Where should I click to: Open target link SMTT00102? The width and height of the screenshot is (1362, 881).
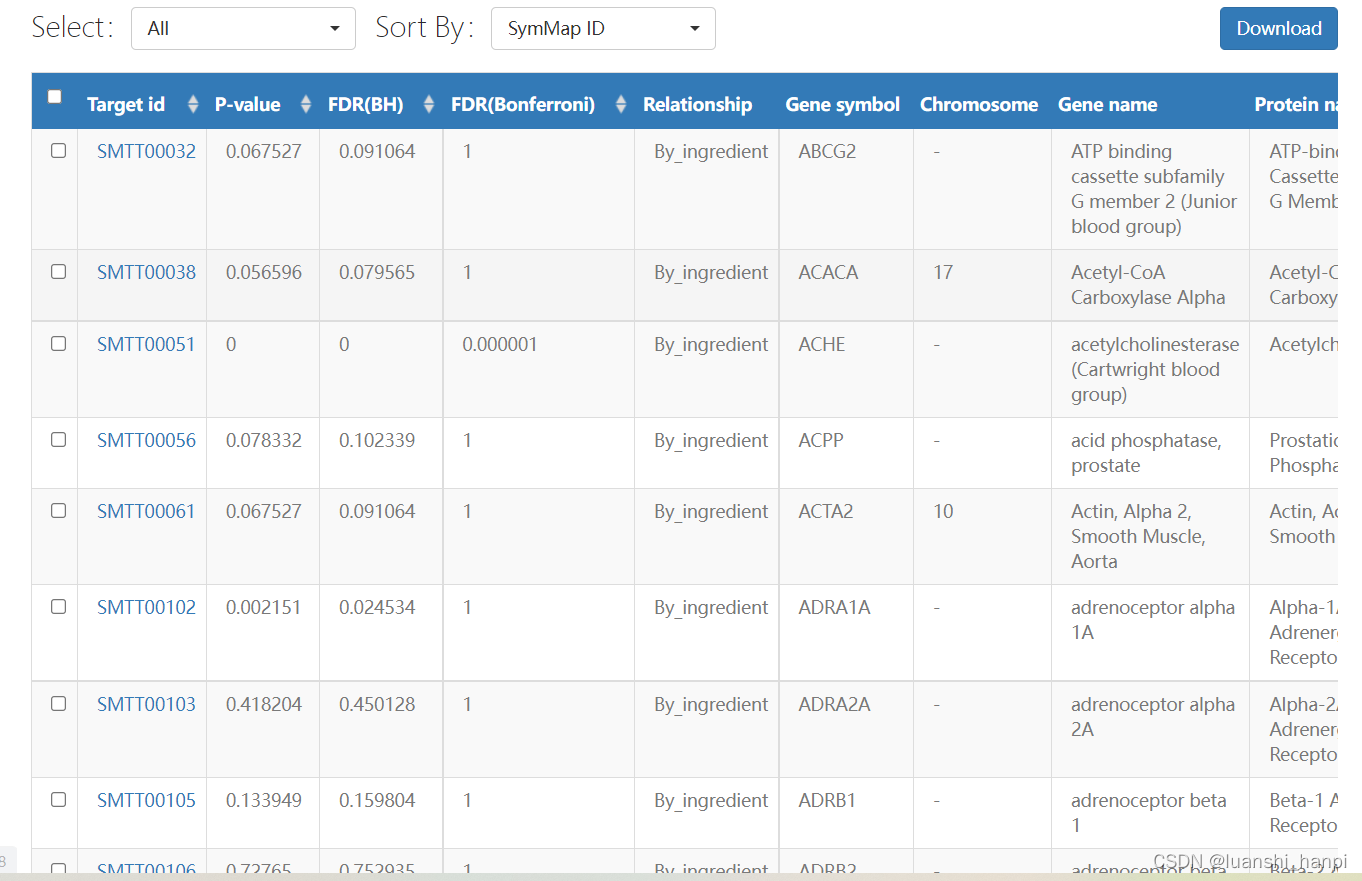click(x=146, y=607)
